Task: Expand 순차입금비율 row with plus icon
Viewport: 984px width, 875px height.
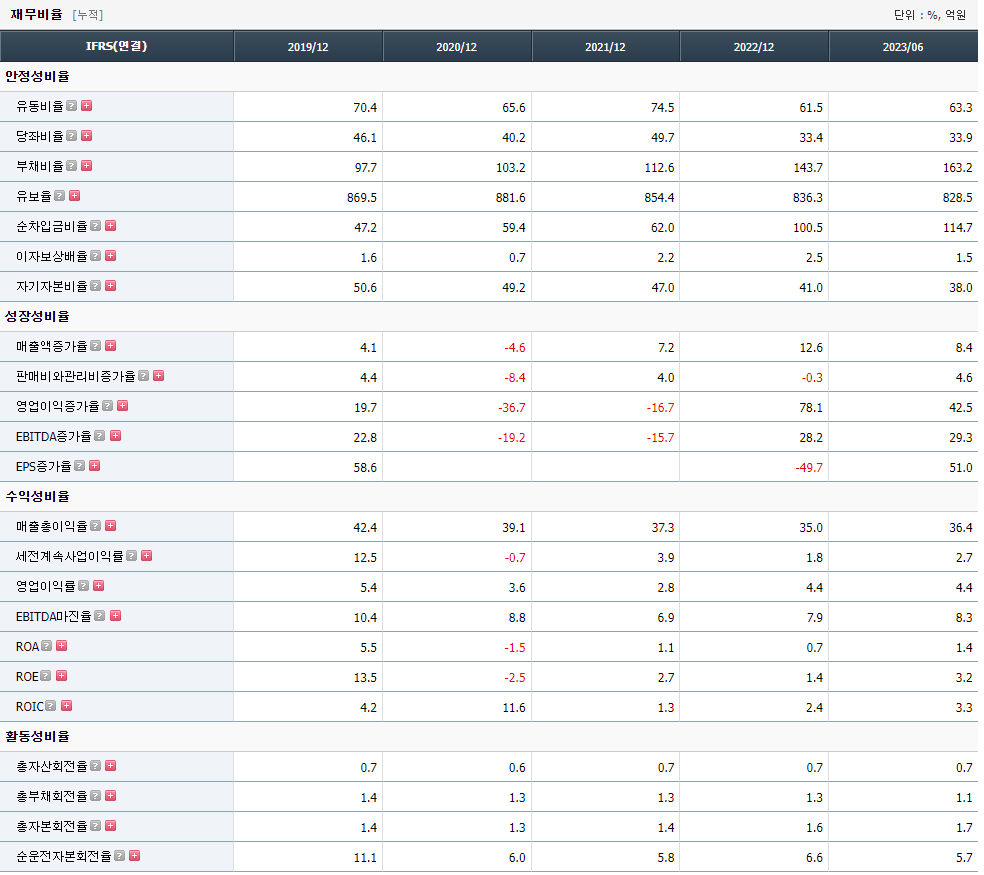Action: pos(110,225)
